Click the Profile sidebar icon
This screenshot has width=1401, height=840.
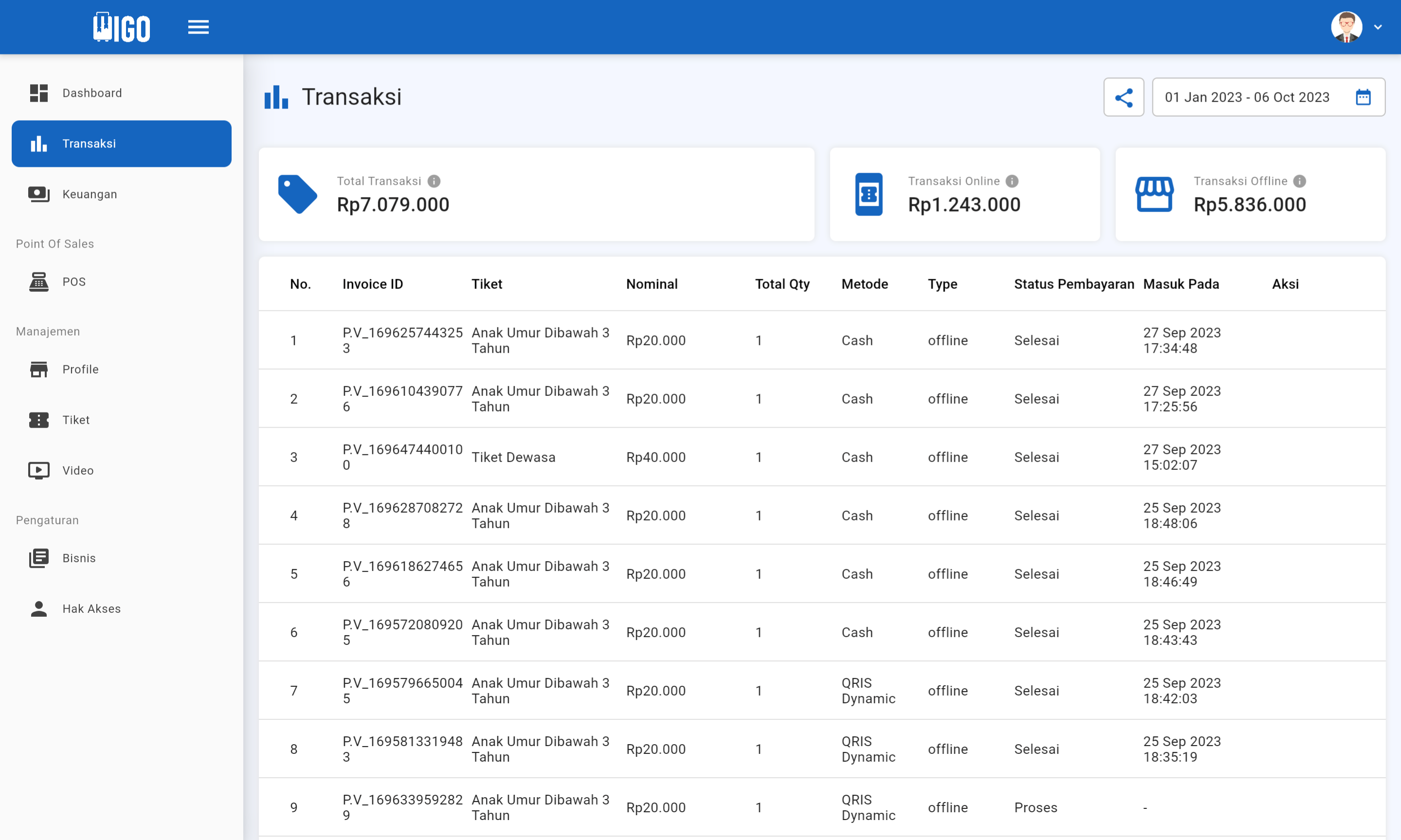[38, 369]
